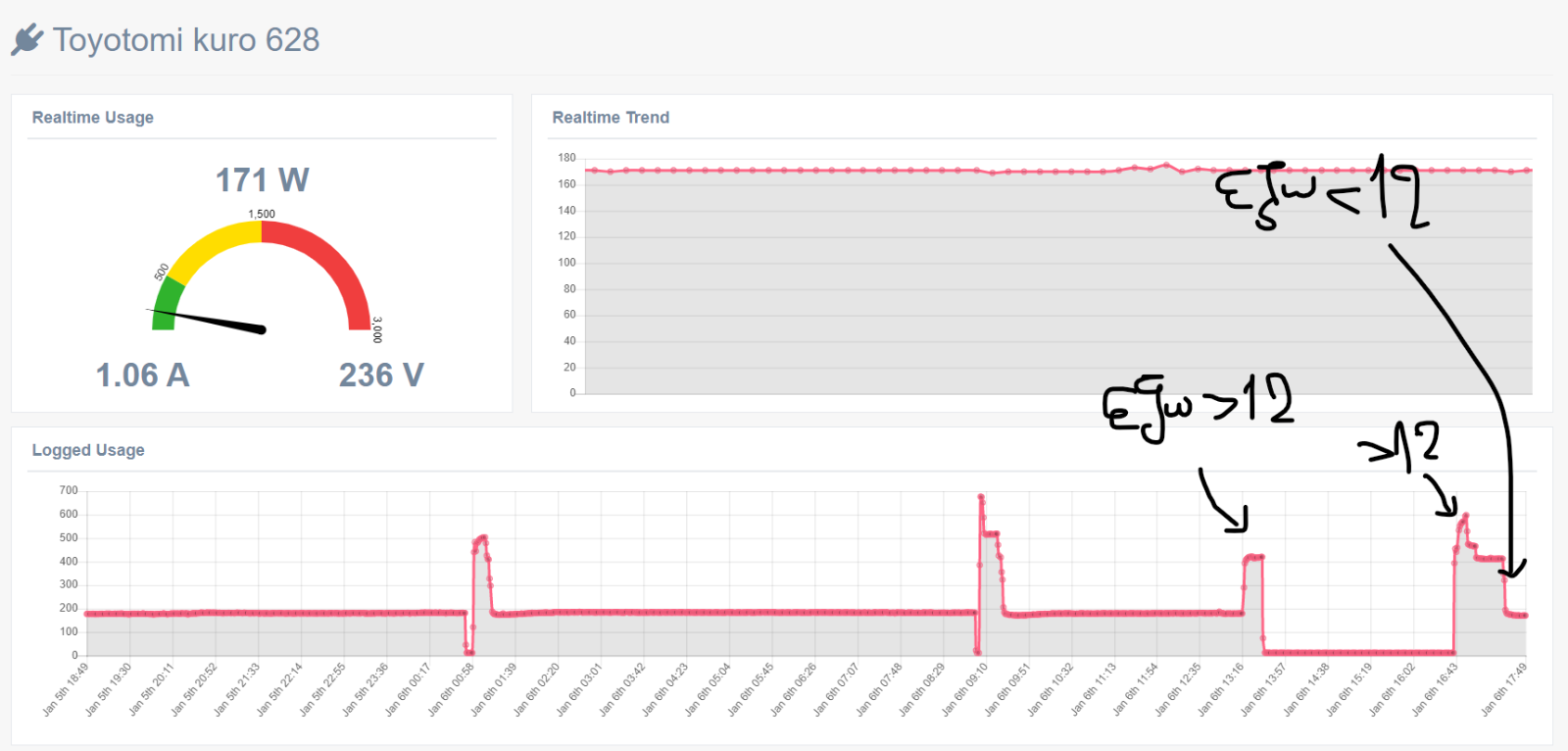Click the plug icon beside Toyotomi kuro 628

27,40
